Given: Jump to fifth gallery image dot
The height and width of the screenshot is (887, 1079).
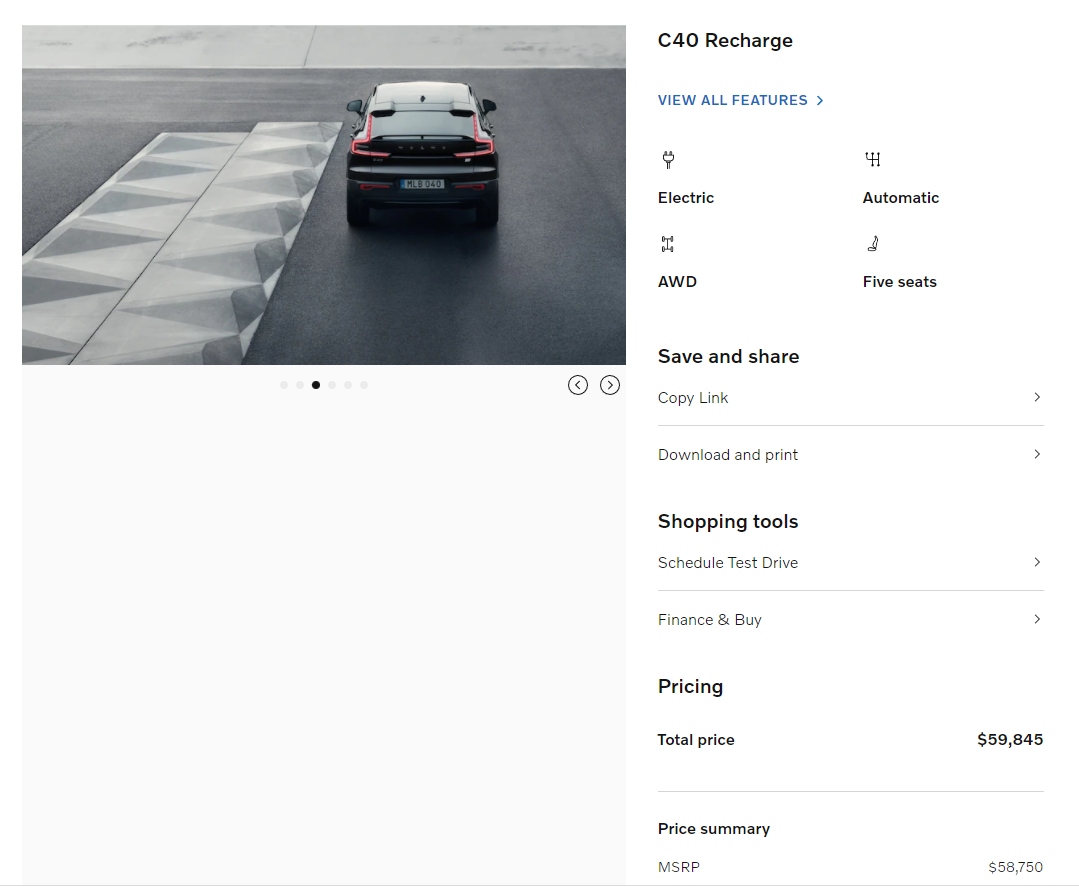Looking at the screenshot, I should click(x=348, y=385).
